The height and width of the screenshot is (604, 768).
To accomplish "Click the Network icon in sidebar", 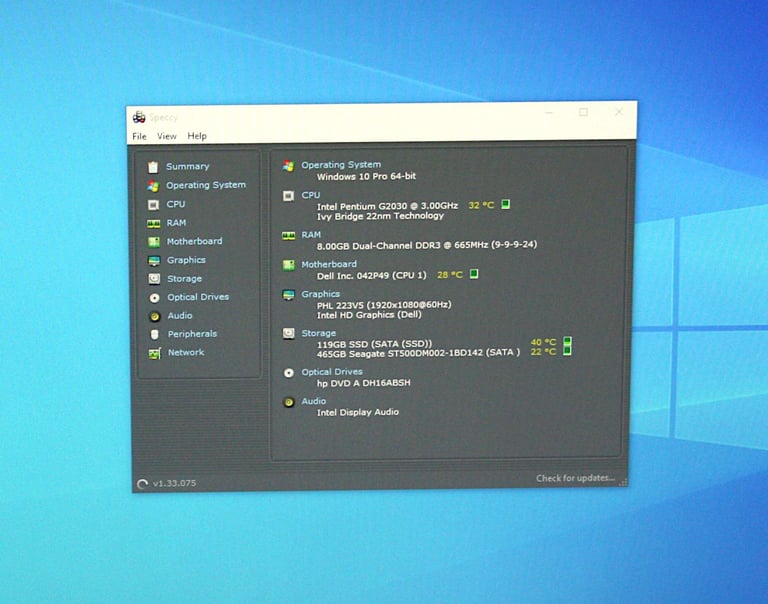I will (155, 353).
